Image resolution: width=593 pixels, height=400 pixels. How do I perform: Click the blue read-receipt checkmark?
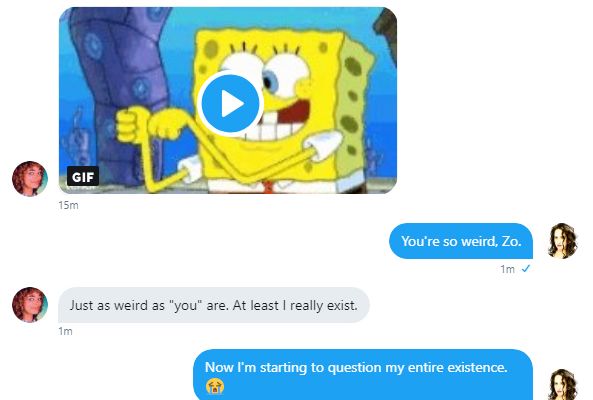pyautogui.click(x=526, y=268)
